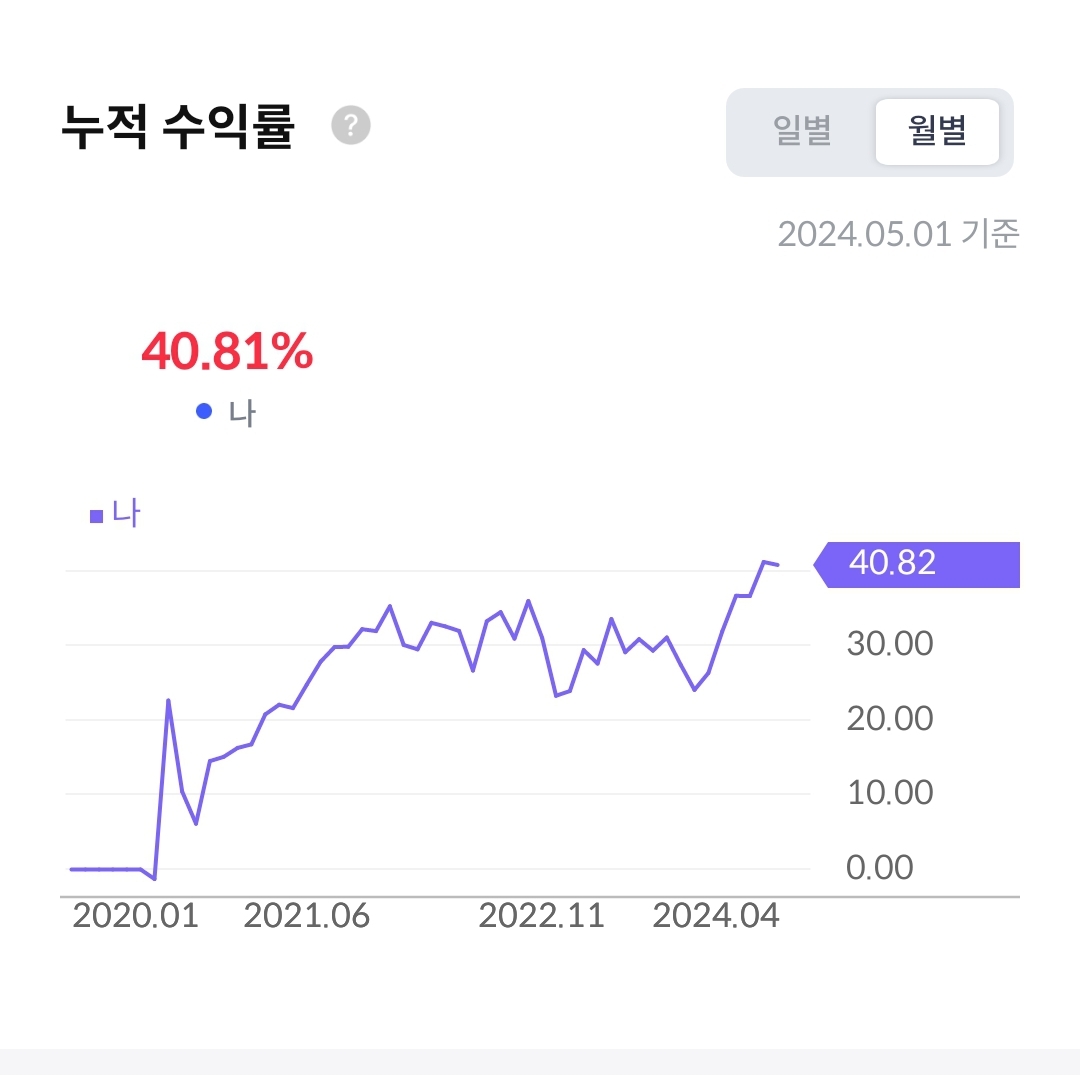1080x1079 pixels.
Task: Click the 0.00 y-axis label
Action: click(880, 867)
